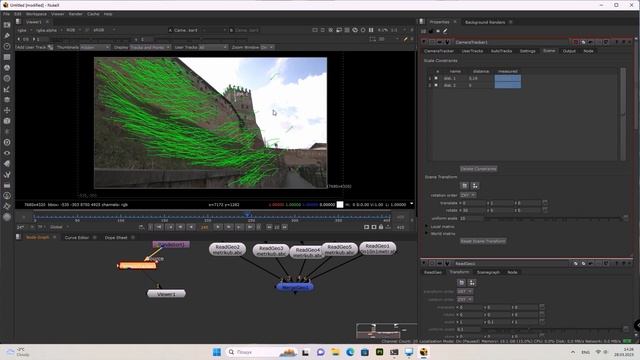
Task: Switch to the Output tab of CameraTracker1
Action: pos(569,51)
